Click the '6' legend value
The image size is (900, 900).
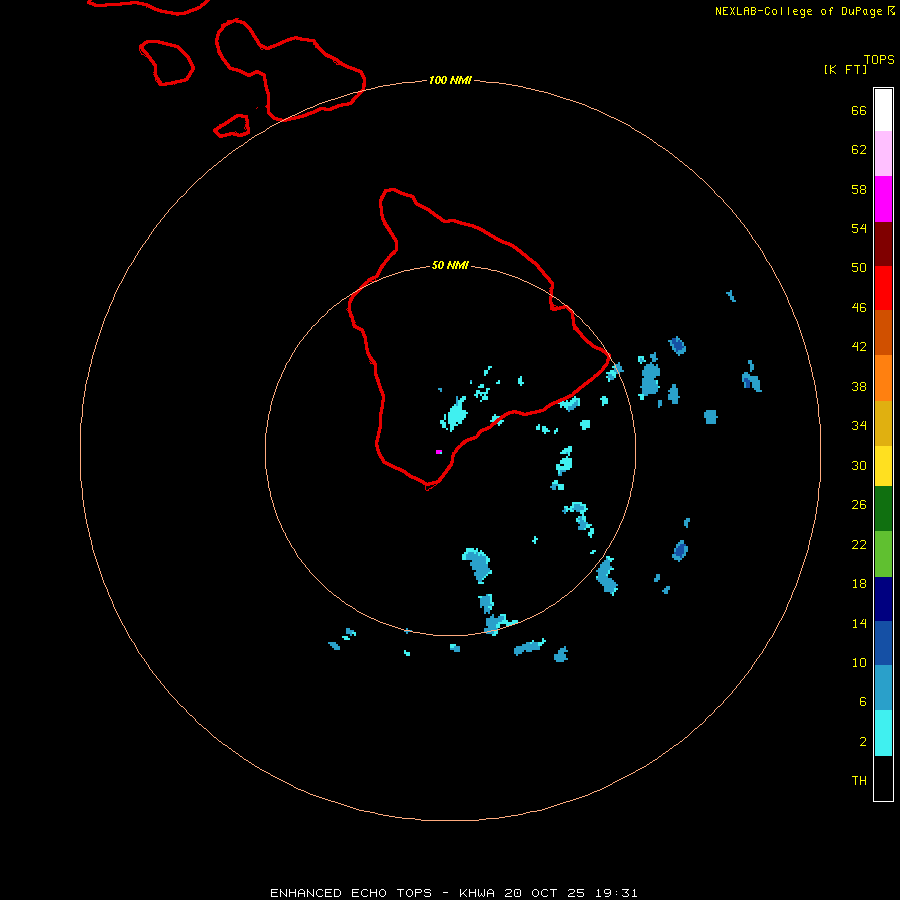pyautogui.click(x=863, y=702)
